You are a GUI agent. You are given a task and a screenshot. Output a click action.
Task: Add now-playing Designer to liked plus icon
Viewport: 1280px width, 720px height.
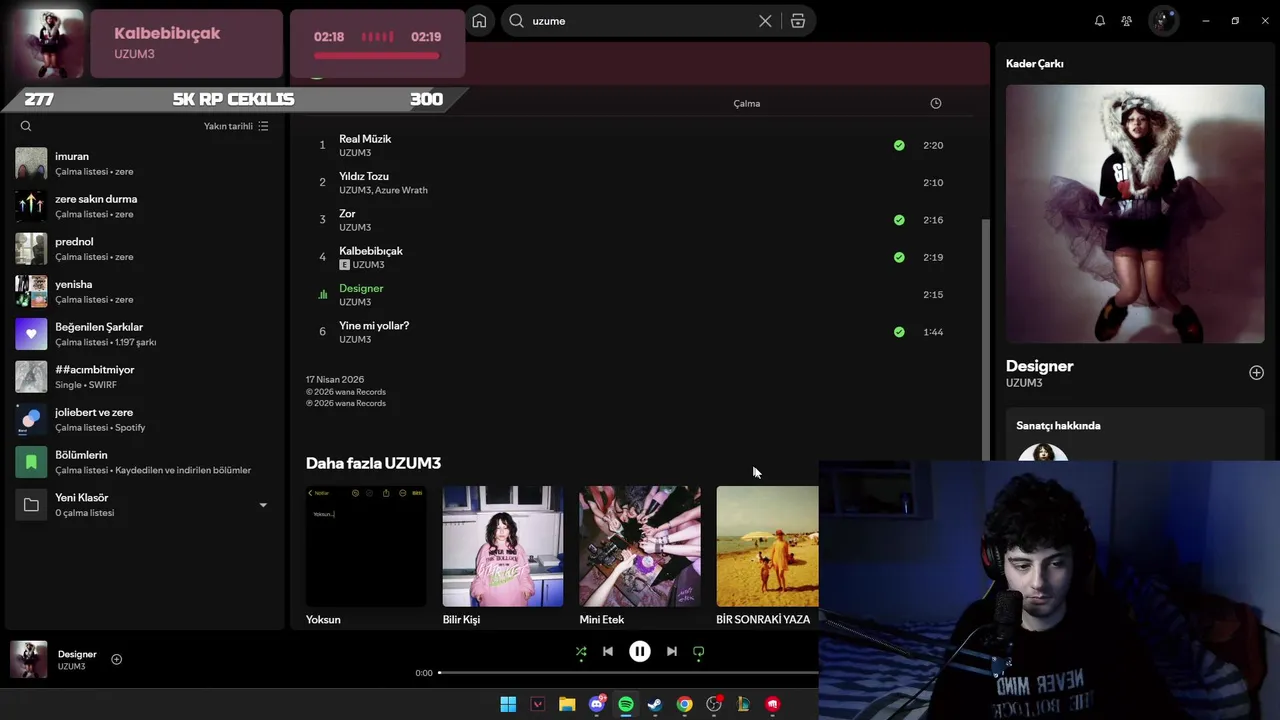(116, 659)
